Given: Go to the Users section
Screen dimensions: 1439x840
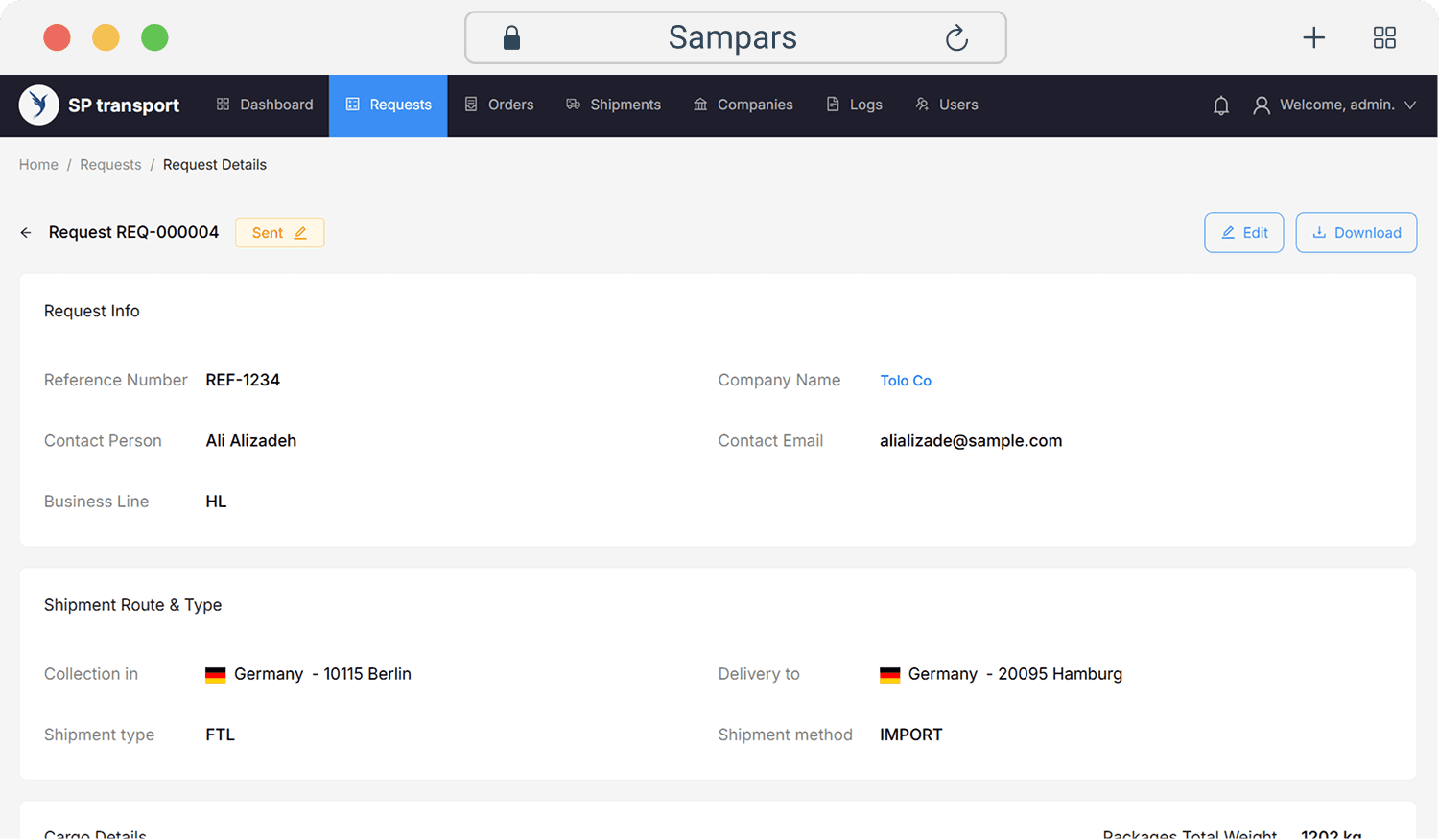Looking at the screenshot, I should point(947,105).
